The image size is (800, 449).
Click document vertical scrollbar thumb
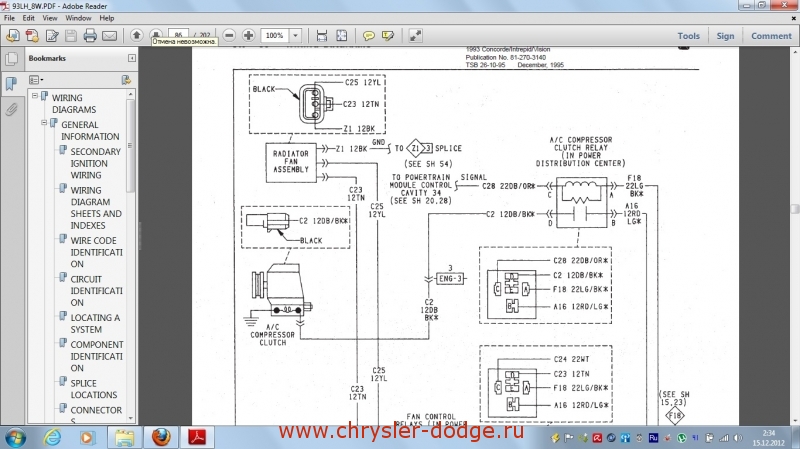(795, 209)
